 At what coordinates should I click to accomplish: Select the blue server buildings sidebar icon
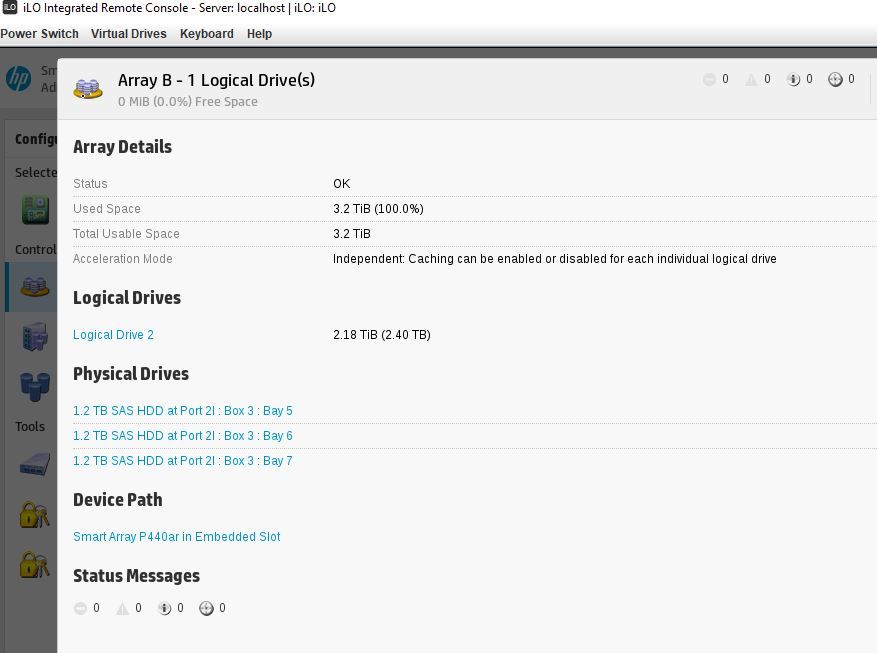(x=35, y=337)
